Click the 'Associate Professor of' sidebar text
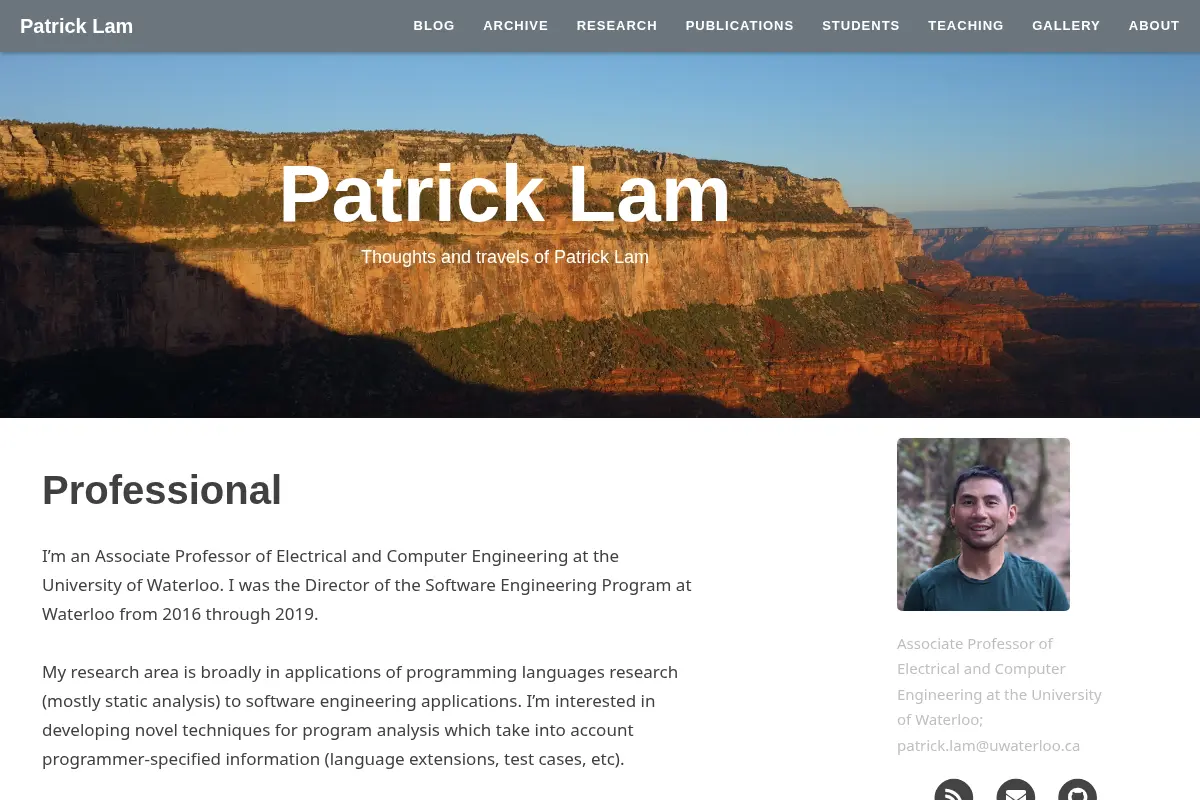Viewport: 1200px width, 800px height. pyautogui.click(x=975, y=643)
